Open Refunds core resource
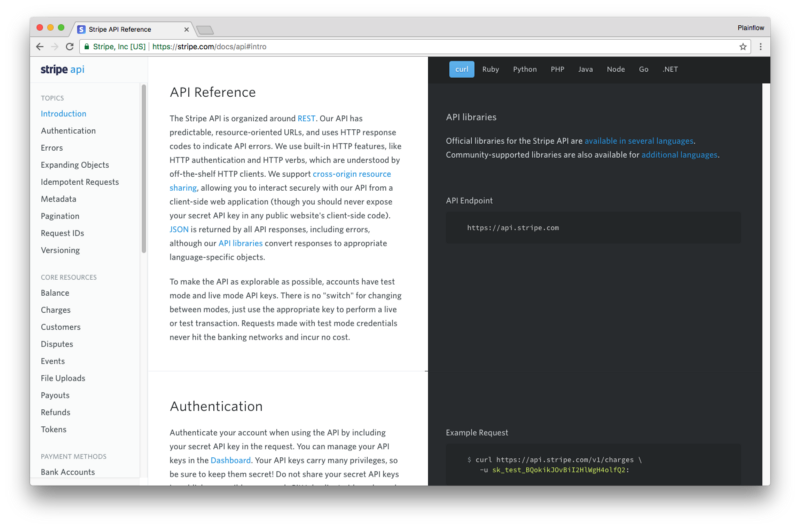 (56, 412)
